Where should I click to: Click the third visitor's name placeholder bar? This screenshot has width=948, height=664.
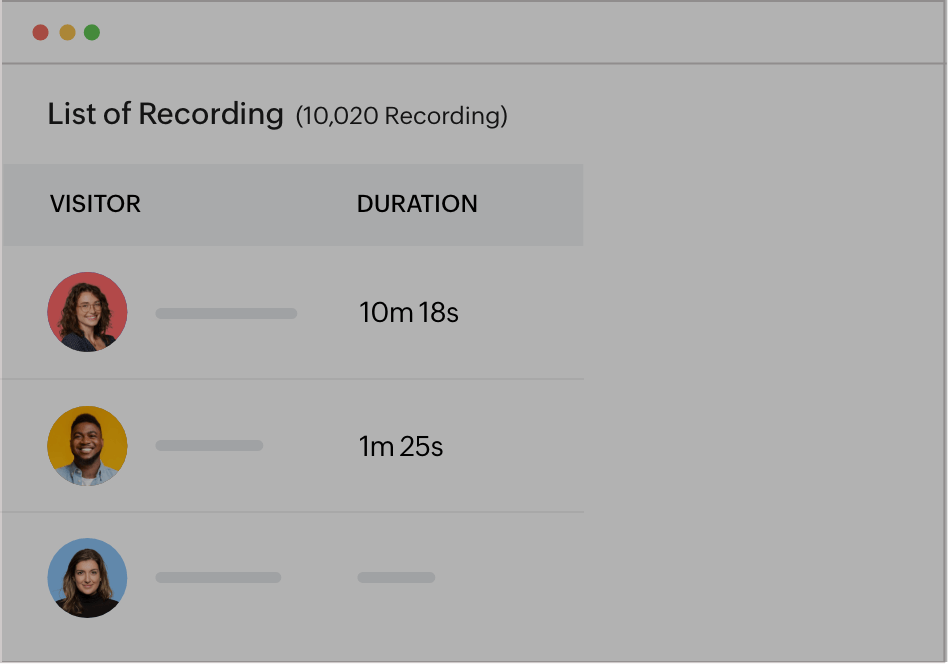click(218, 578)
